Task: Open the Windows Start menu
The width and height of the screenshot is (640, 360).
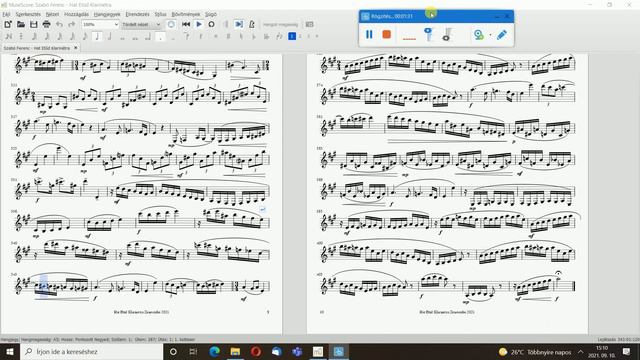Action: (x=9, y=351)
